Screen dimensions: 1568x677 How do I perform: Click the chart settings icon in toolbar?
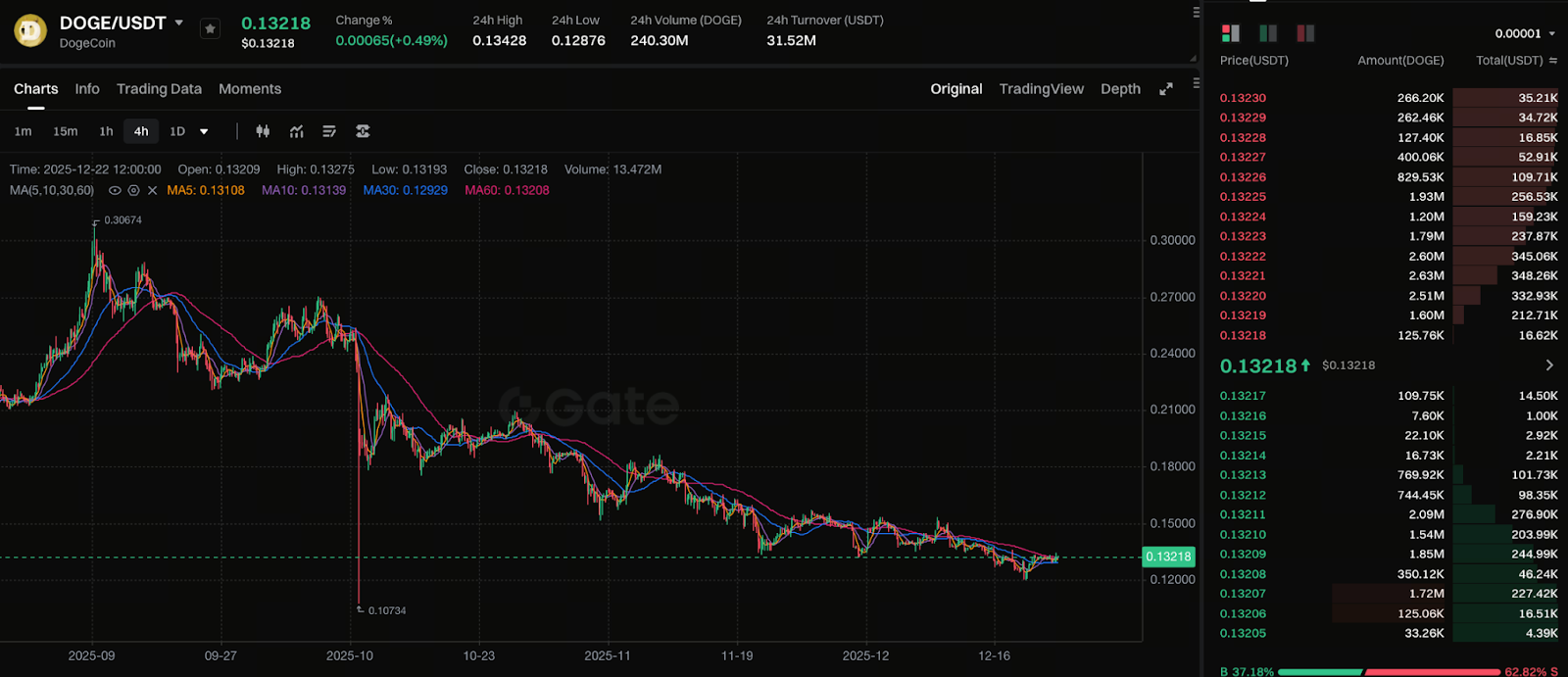[363, 131]
